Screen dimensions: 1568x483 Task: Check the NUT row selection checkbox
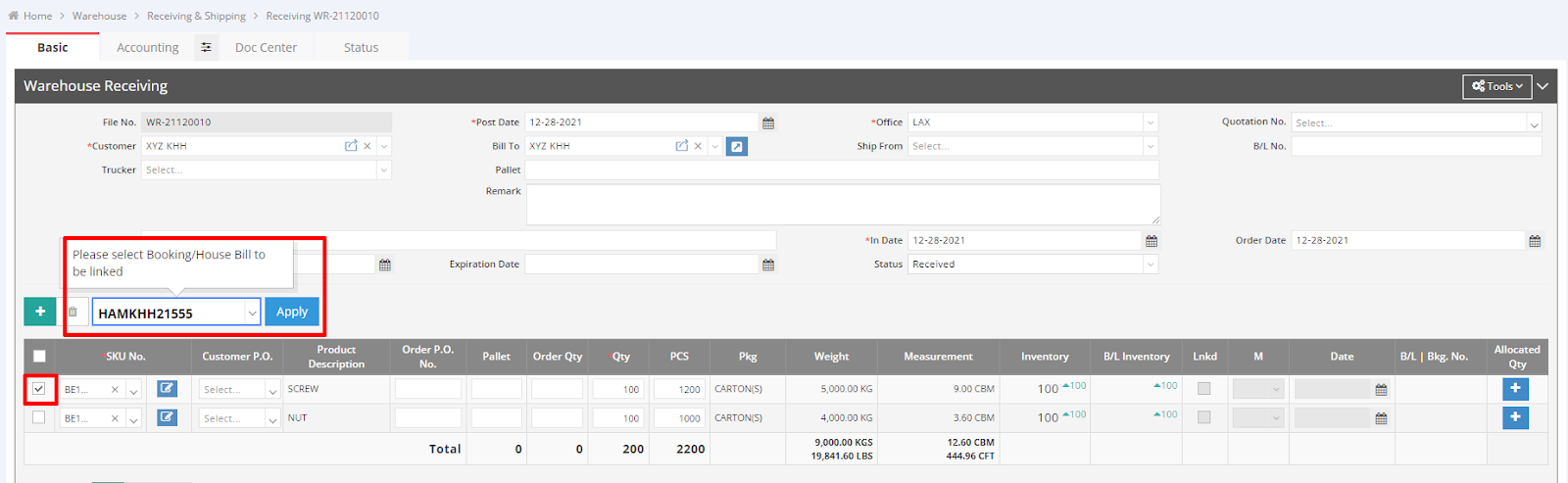39,417
